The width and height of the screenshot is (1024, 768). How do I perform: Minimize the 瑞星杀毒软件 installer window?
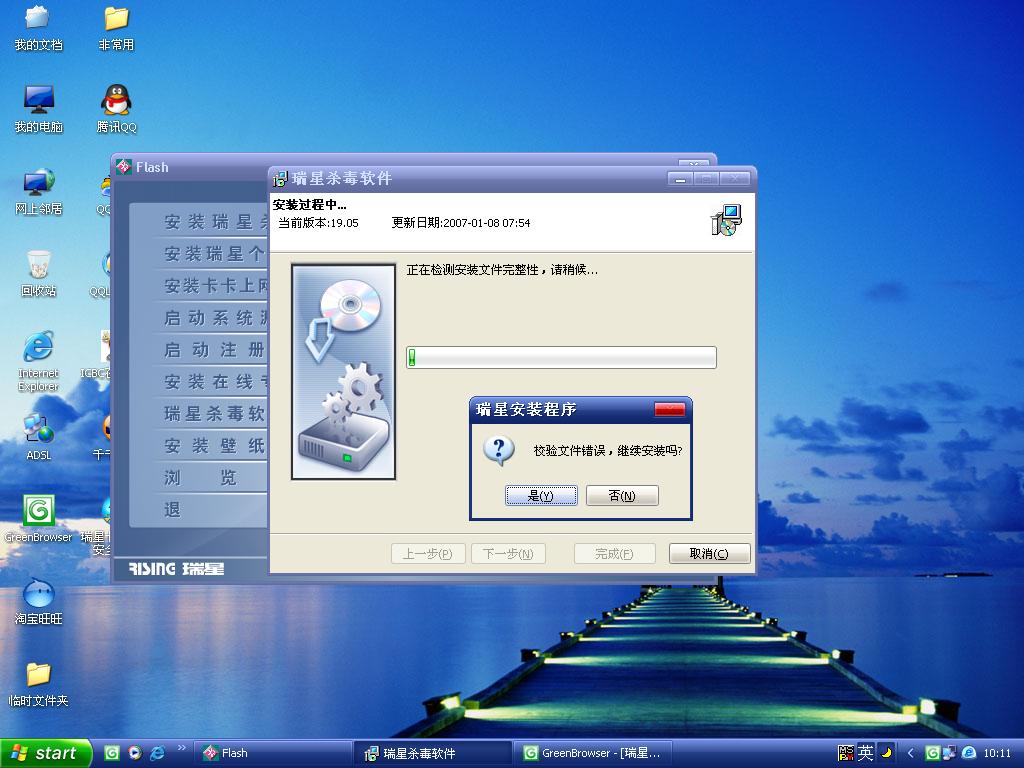[x=680, y=179]
